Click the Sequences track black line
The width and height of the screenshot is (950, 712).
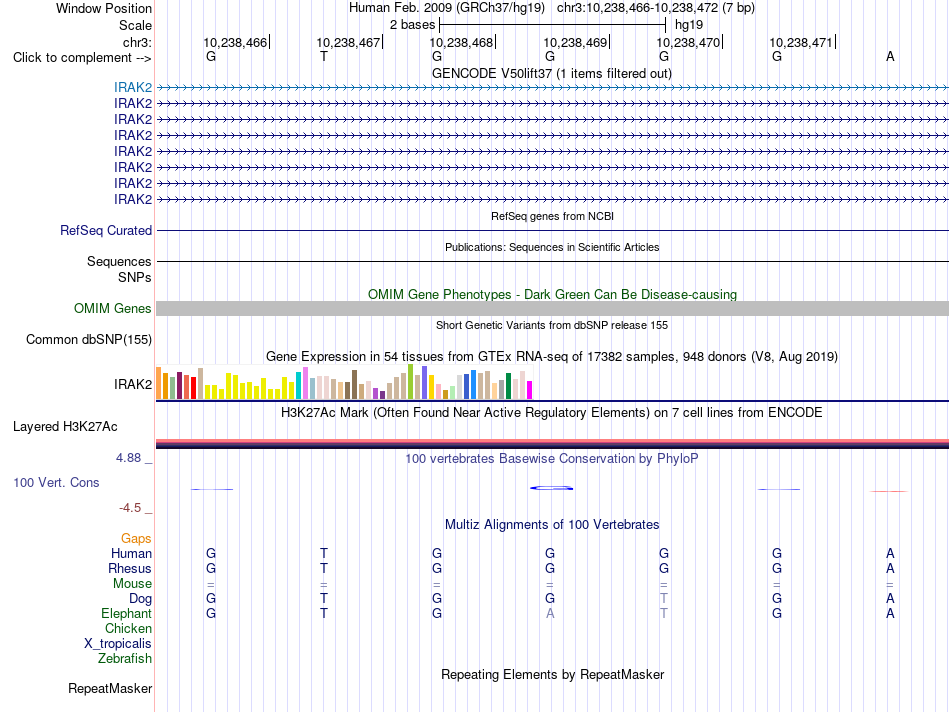coord(552,261)
